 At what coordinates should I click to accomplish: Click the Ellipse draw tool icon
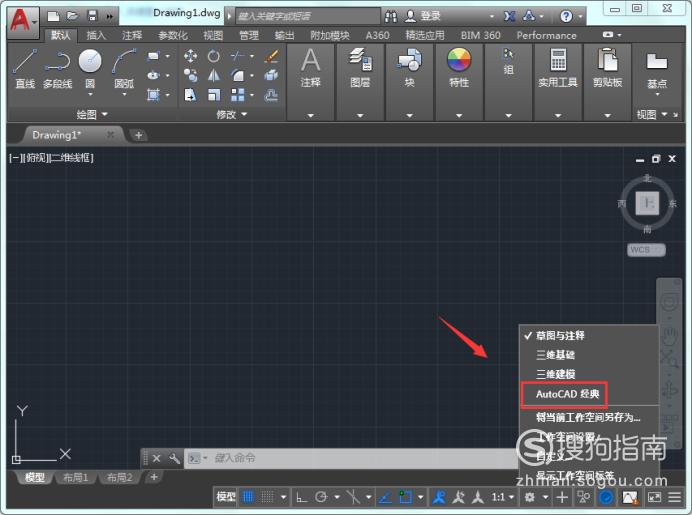153,75
